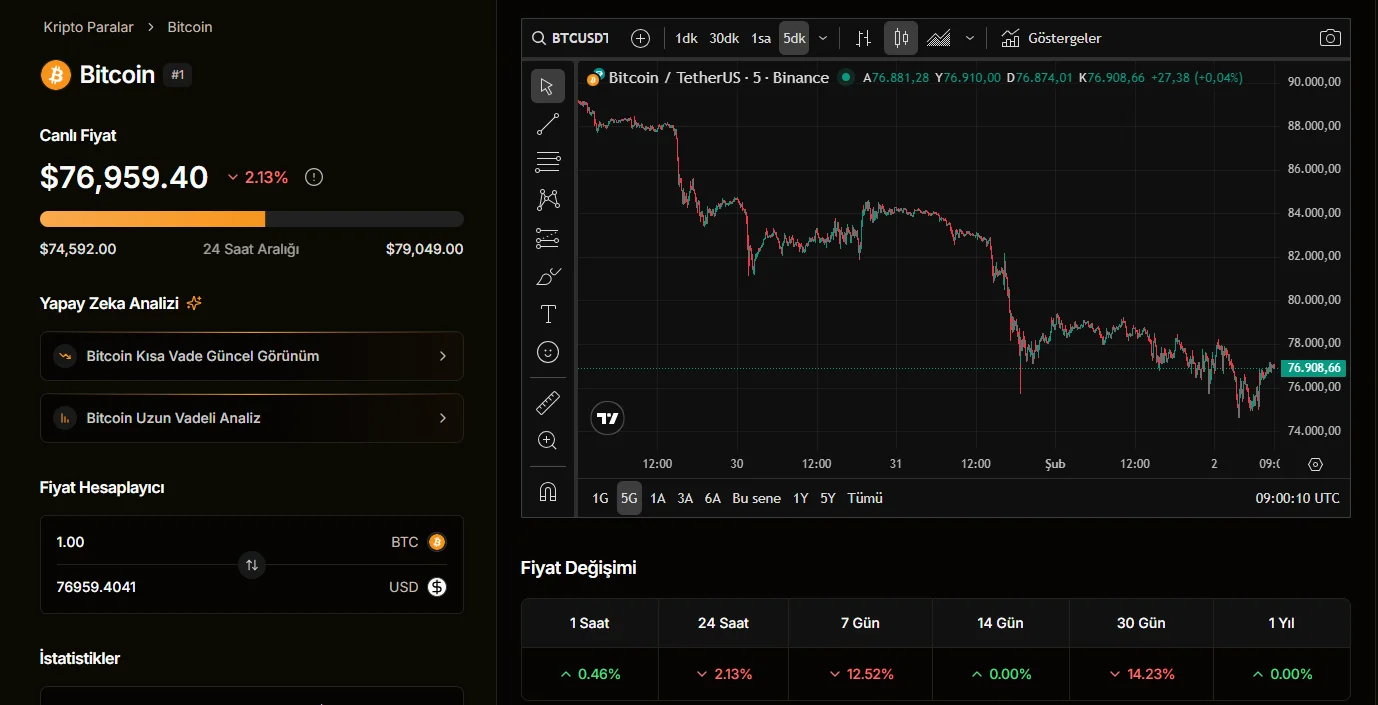Open the Göstergeler indicators panel
The height and width of the screenshot is (705, 1378).
[1052, 38]
